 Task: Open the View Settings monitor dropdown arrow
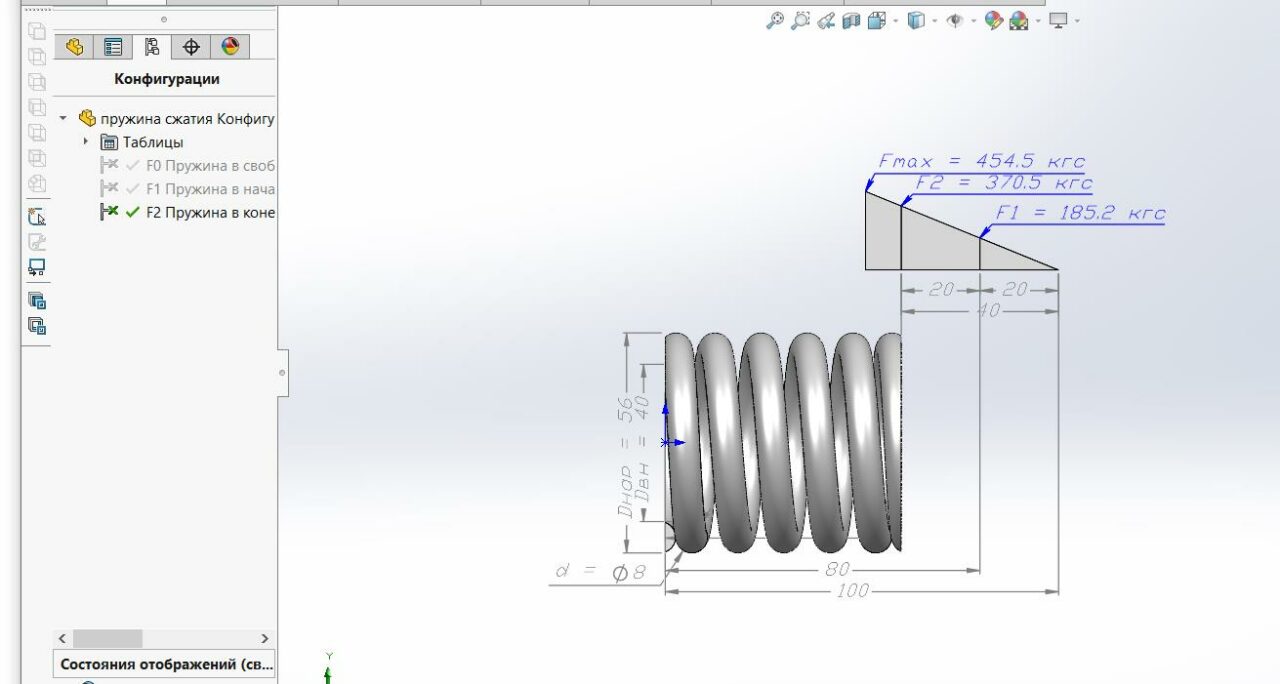click(x=1077, y=21)
